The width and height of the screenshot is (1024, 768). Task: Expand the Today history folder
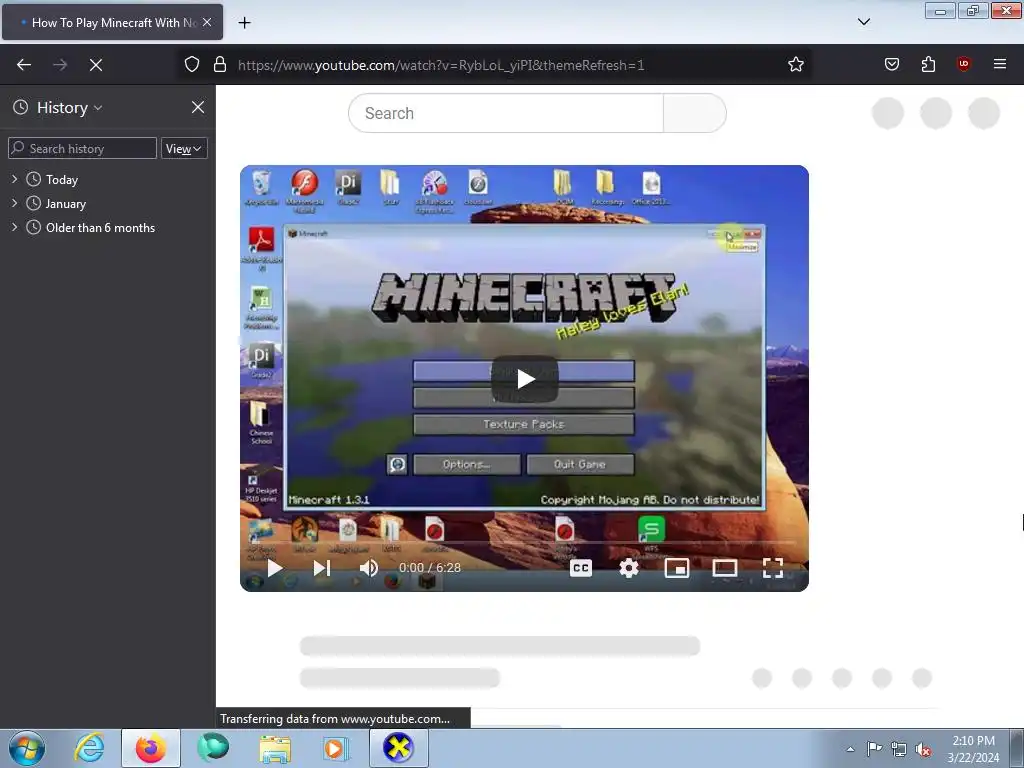tap(14, 179)
